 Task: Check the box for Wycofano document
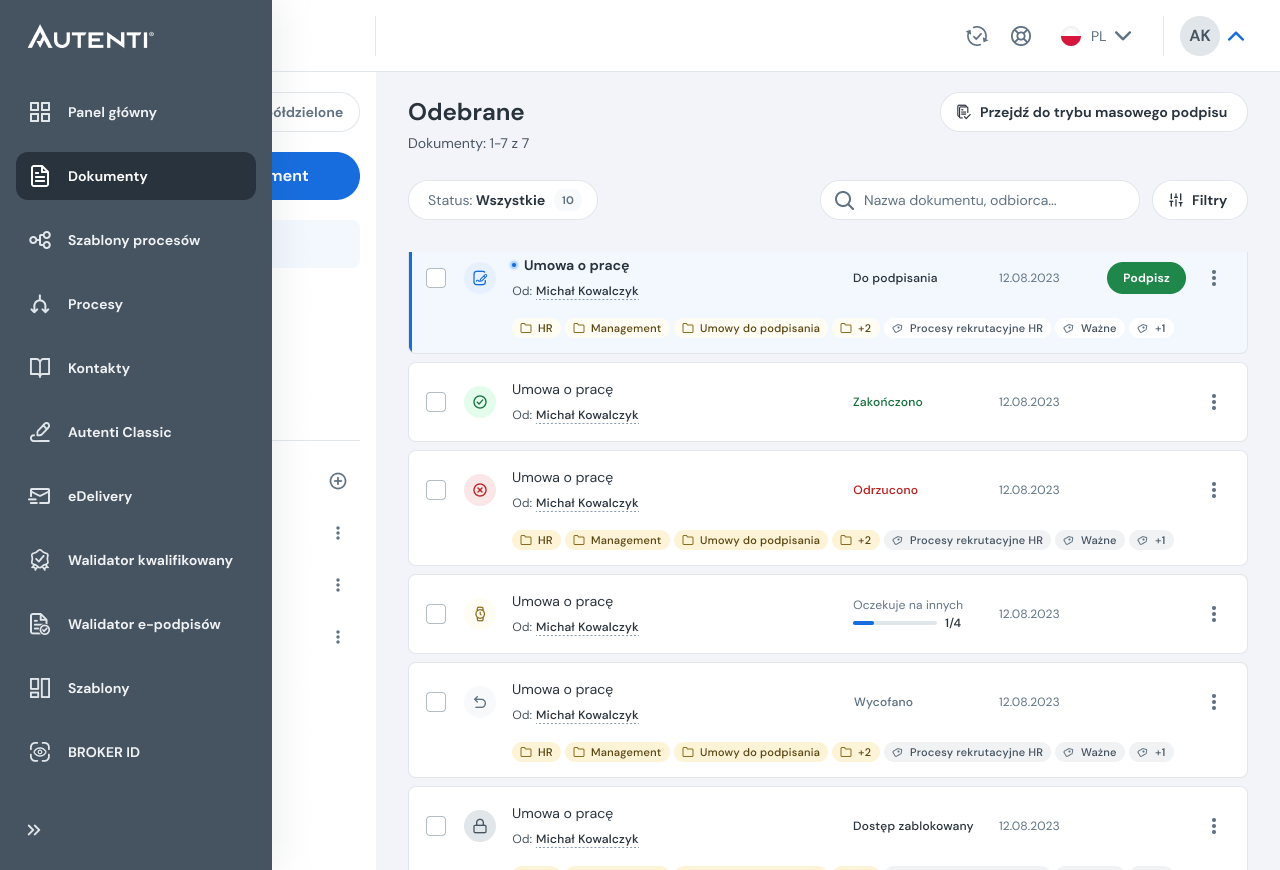coord(436,702)
